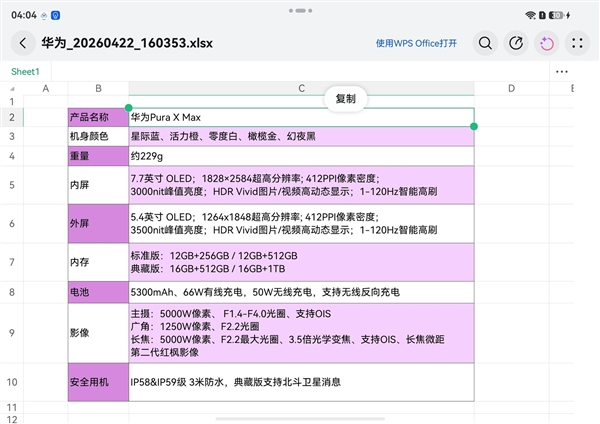600x424 pixels.
Task: Select column header A
Action: tap(45, 89)
